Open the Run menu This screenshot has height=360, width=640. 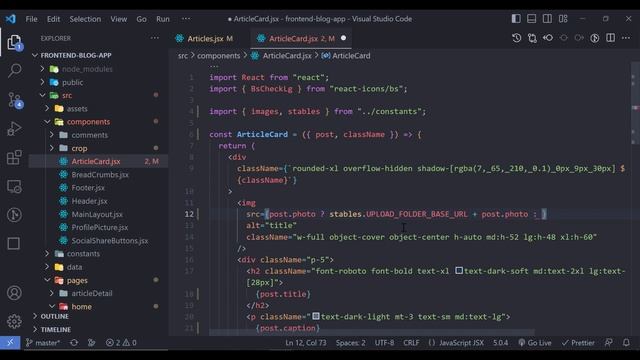(x=162, y=19)
